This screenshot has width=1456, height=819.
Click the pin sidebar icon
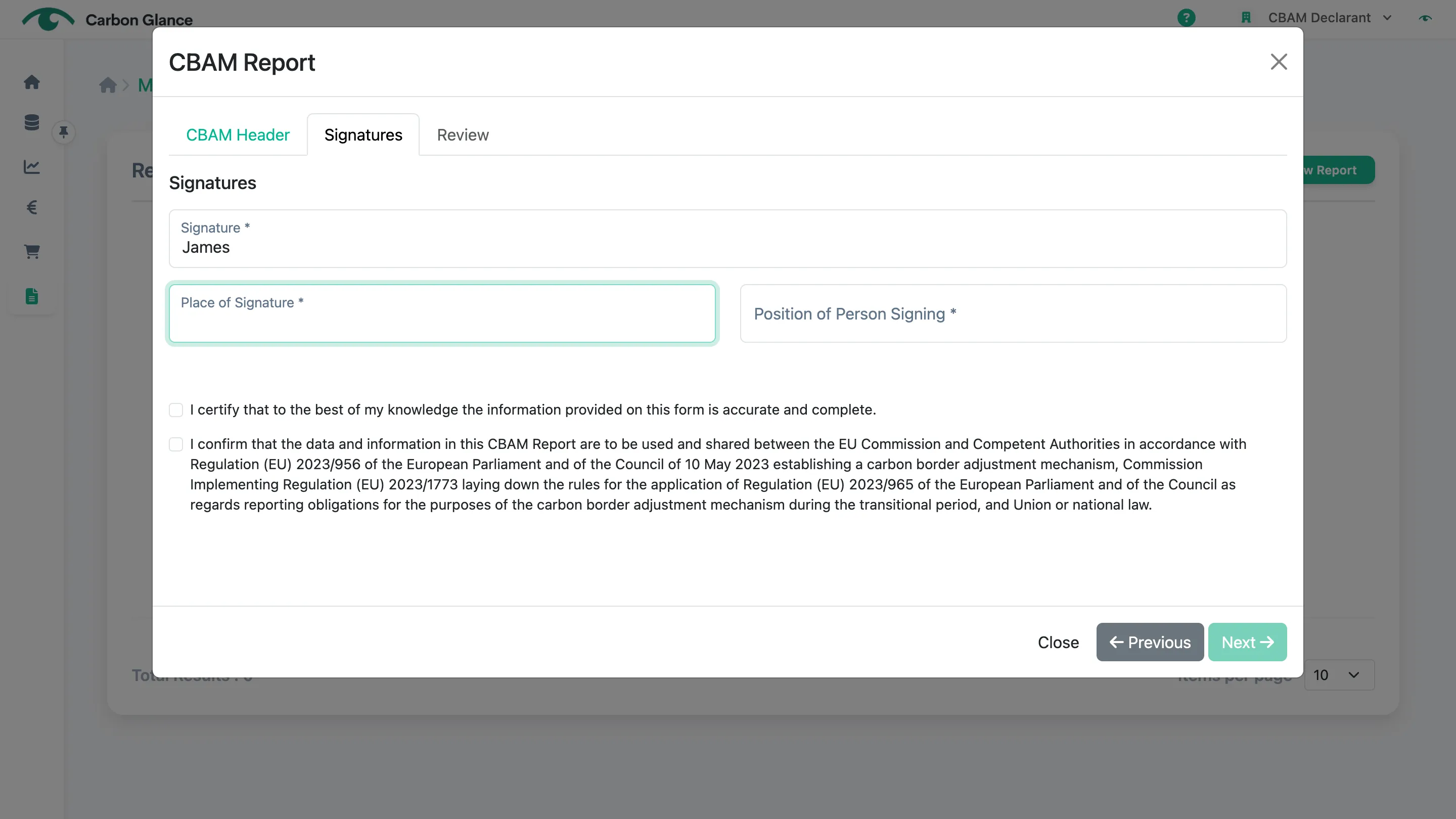[63, 131]
